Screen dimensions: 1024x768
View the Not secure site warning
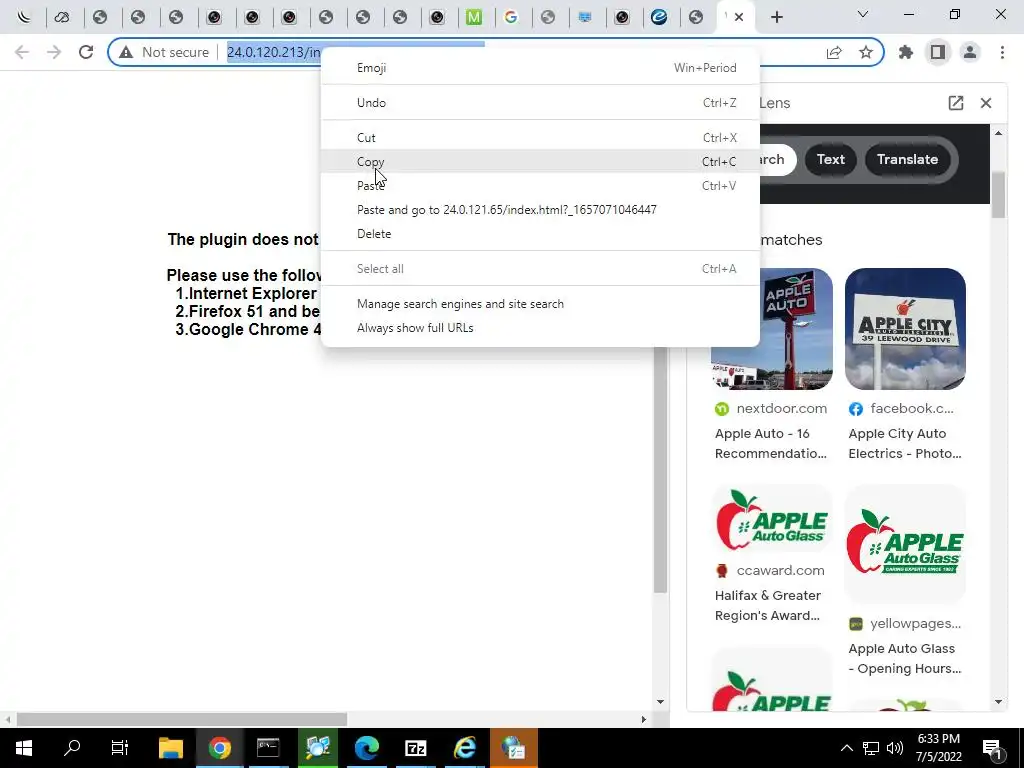(x=164, y=52)
